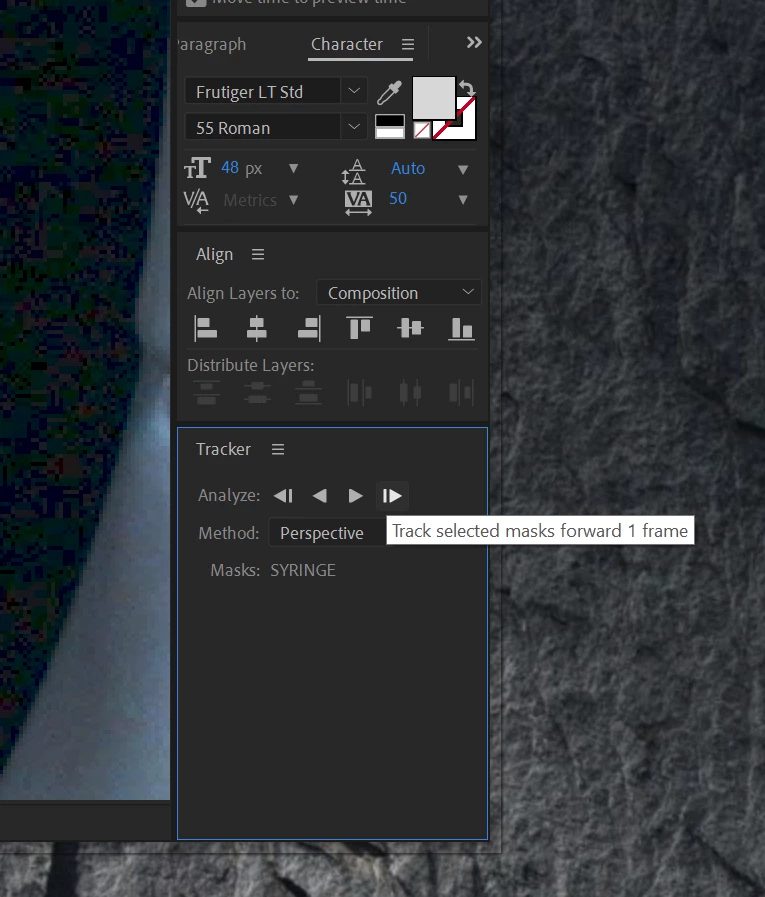Open the Align panel menu
765x897 pixels.
click(258, 254)
